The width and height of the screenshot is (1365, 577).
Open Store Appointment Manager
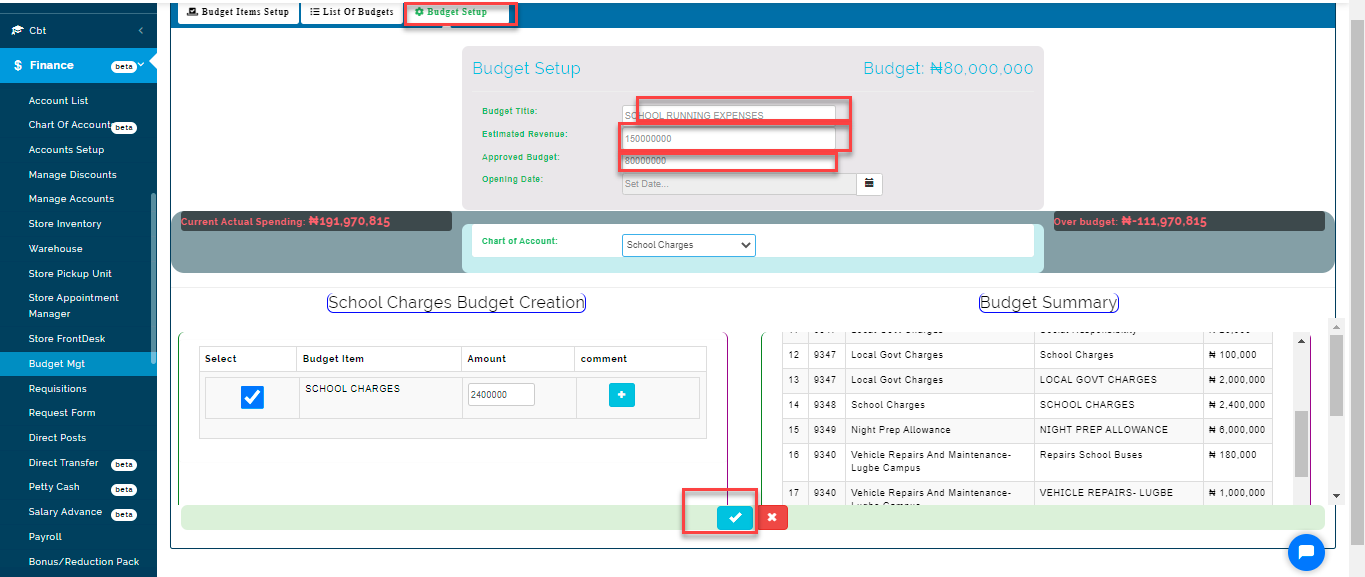73,306
